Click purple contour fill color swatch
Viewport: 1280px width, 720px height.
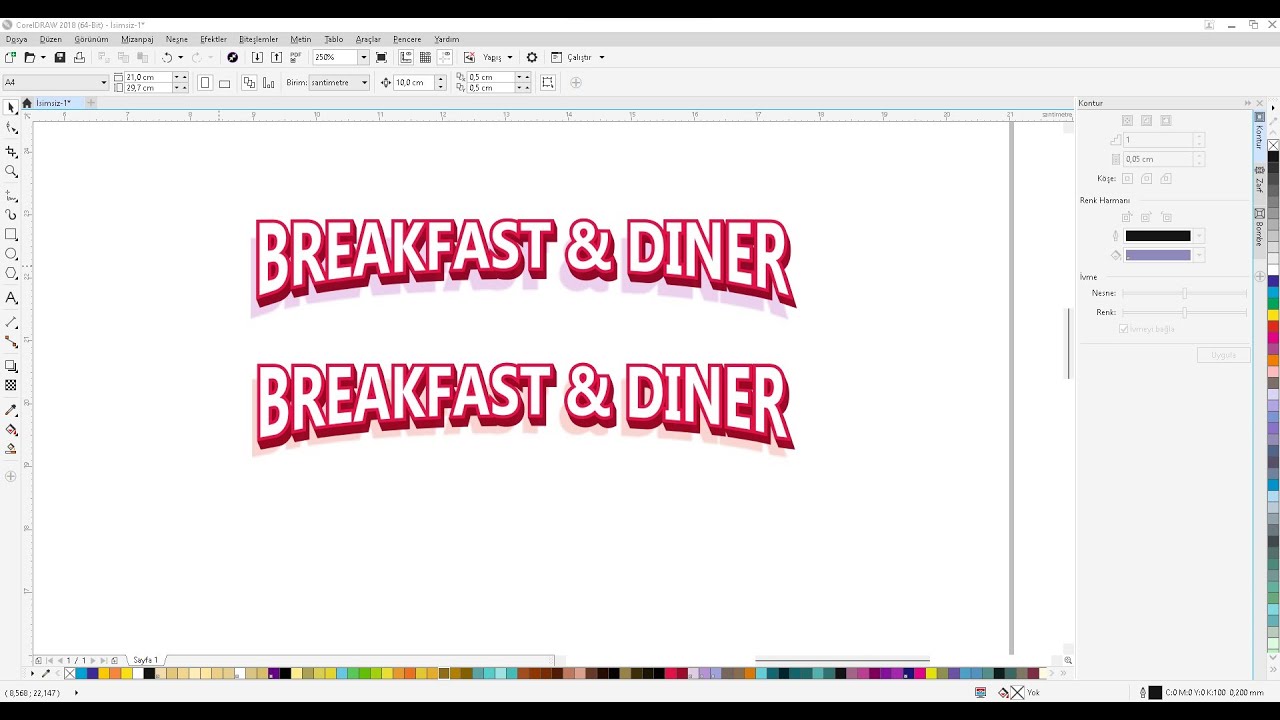pyautogui.click(x=1158, y=255)
